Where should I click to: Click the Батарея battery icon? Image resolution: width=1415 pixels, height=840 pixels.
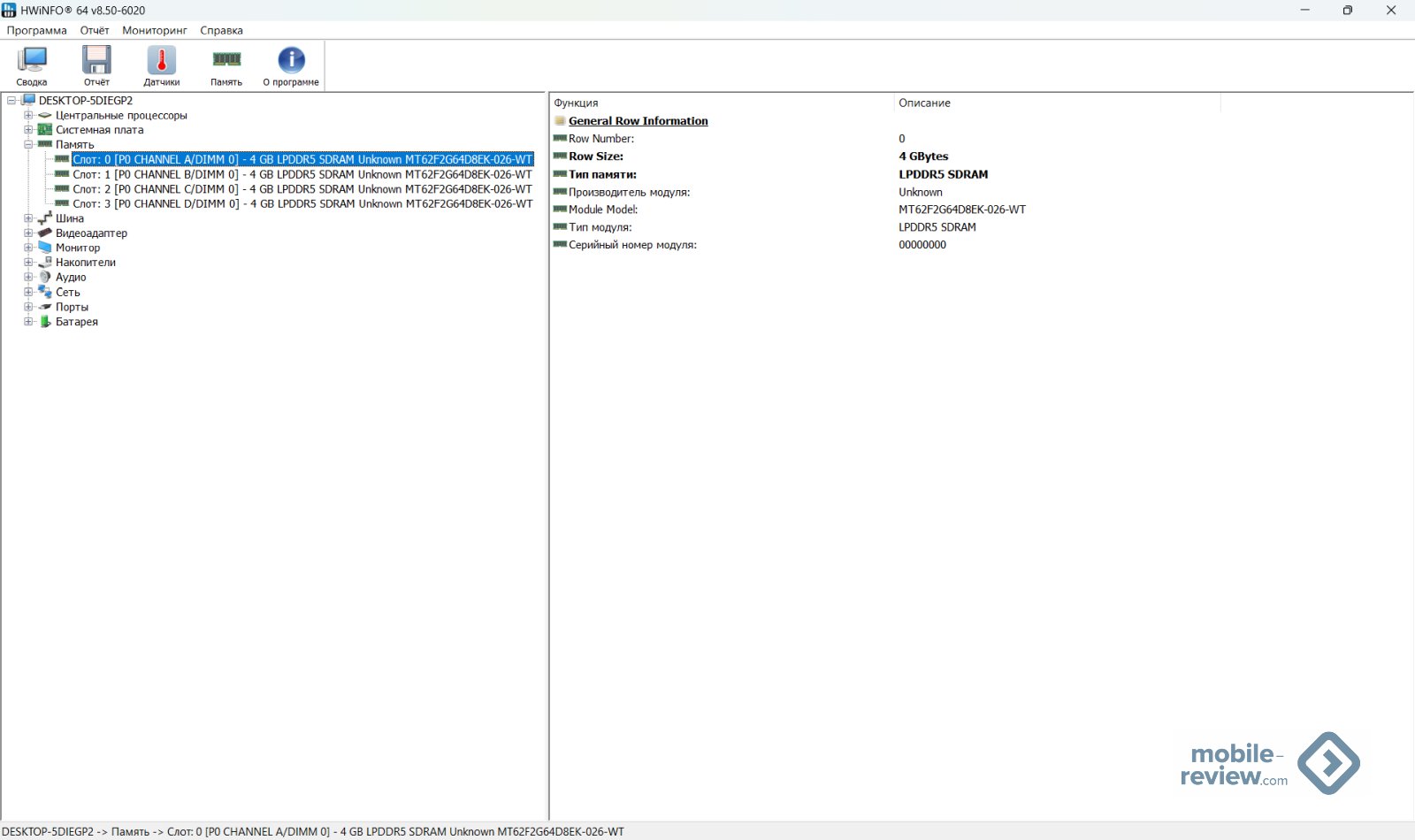pos(45,321)
